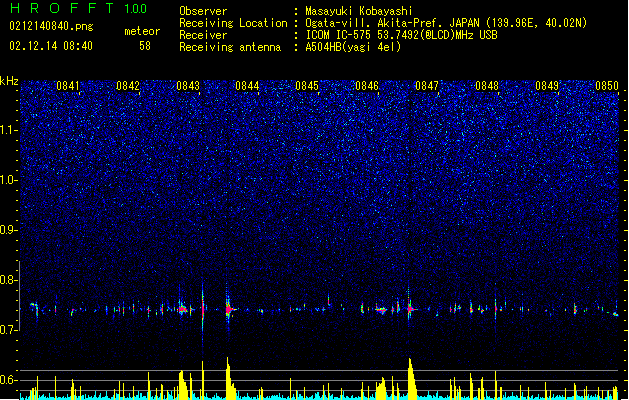Image resolution: width=629 pixels, height=400 pixels.
Task: Click the 0843 time marker
Action: (x=188, y=86)
